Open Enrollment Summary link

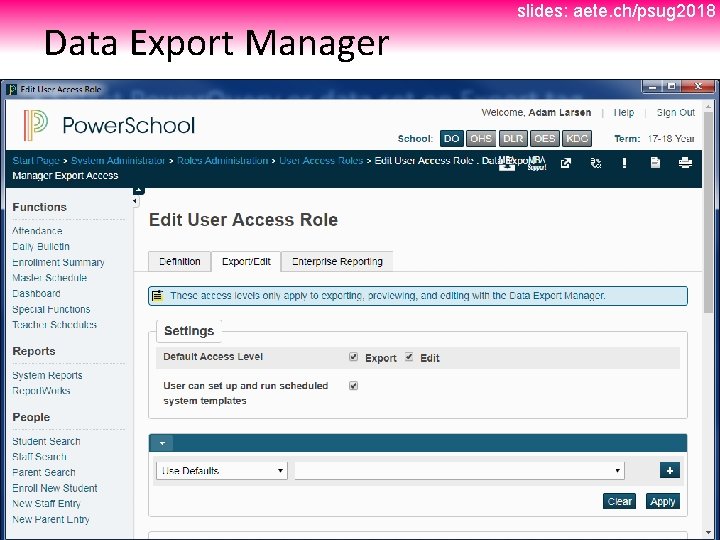(x=58, y=262)
